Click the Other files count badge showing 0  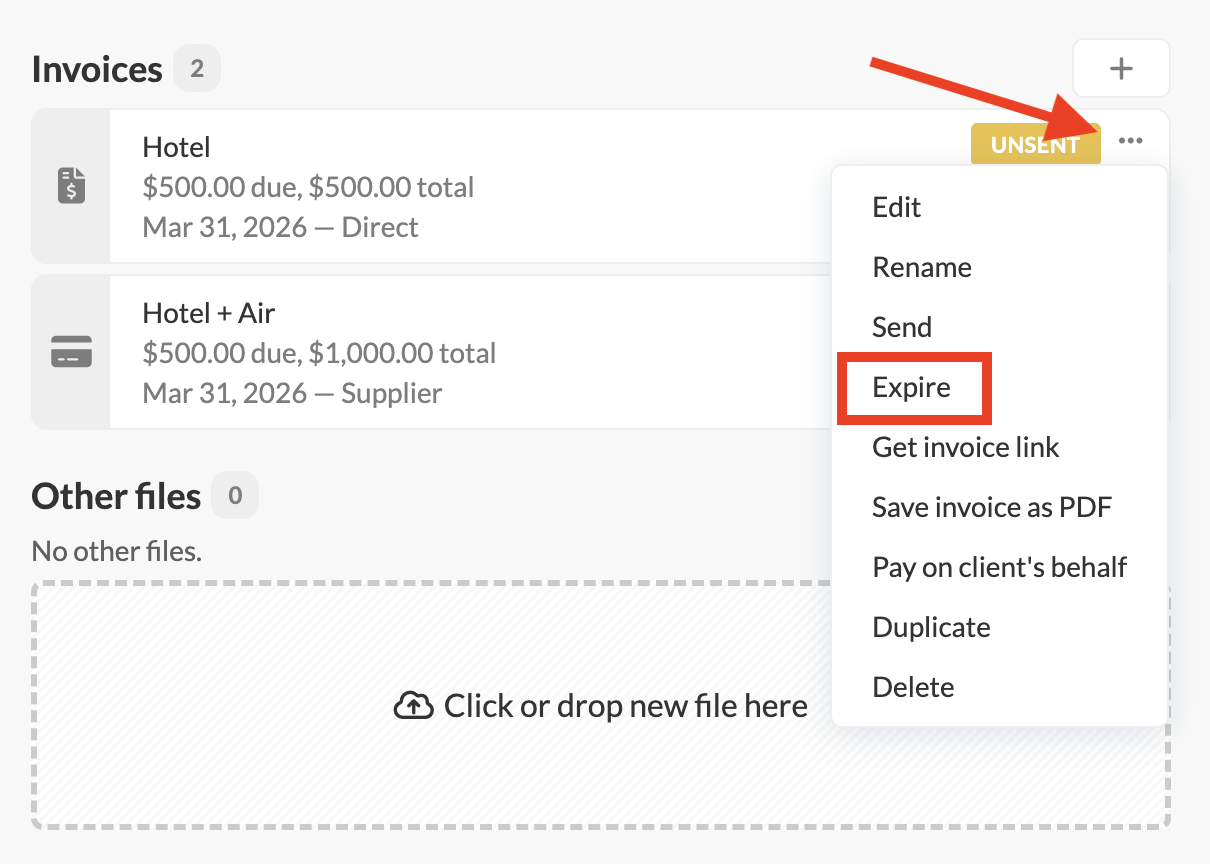235,495
